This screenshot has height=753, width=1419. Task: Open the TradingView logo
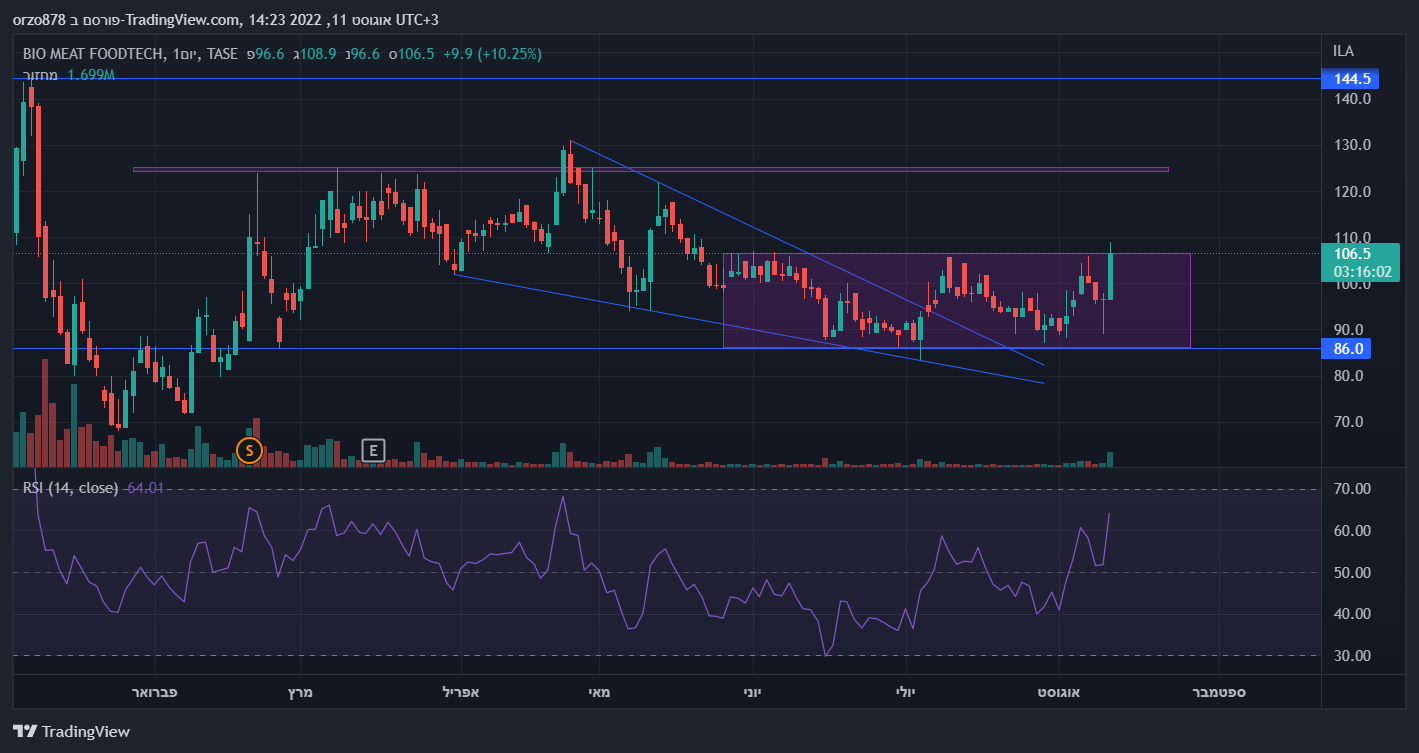[x=71, y=731]
